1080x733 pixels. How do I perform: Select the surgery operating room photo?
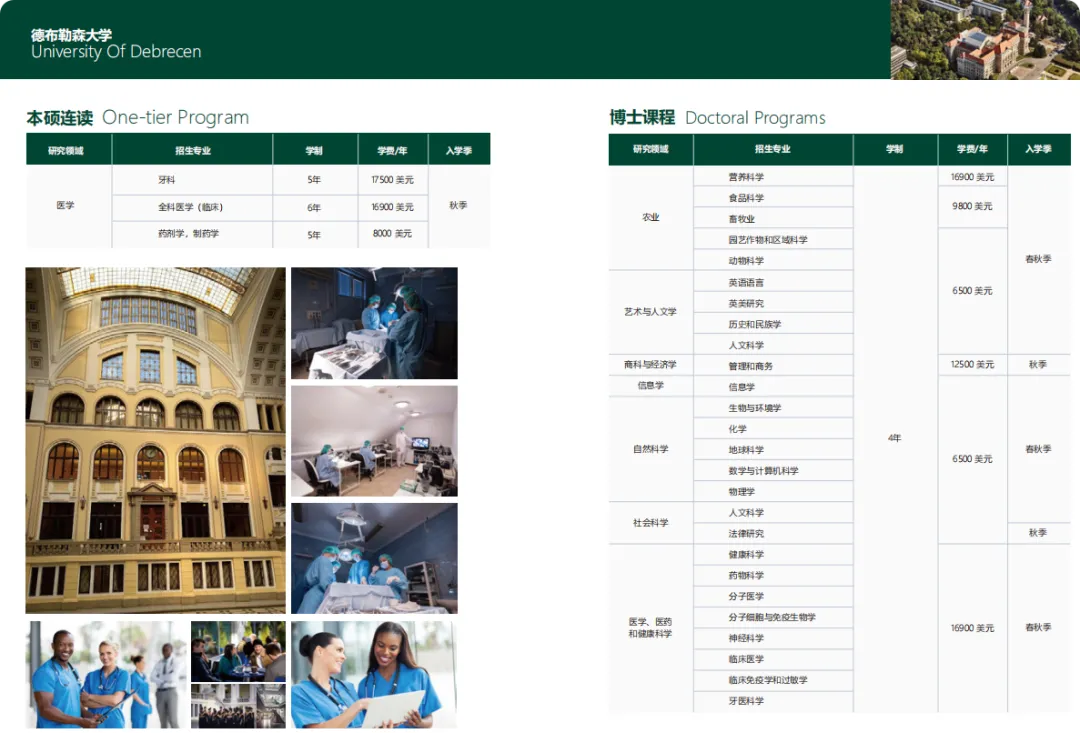pyautogui.click(x=373, y=322)
